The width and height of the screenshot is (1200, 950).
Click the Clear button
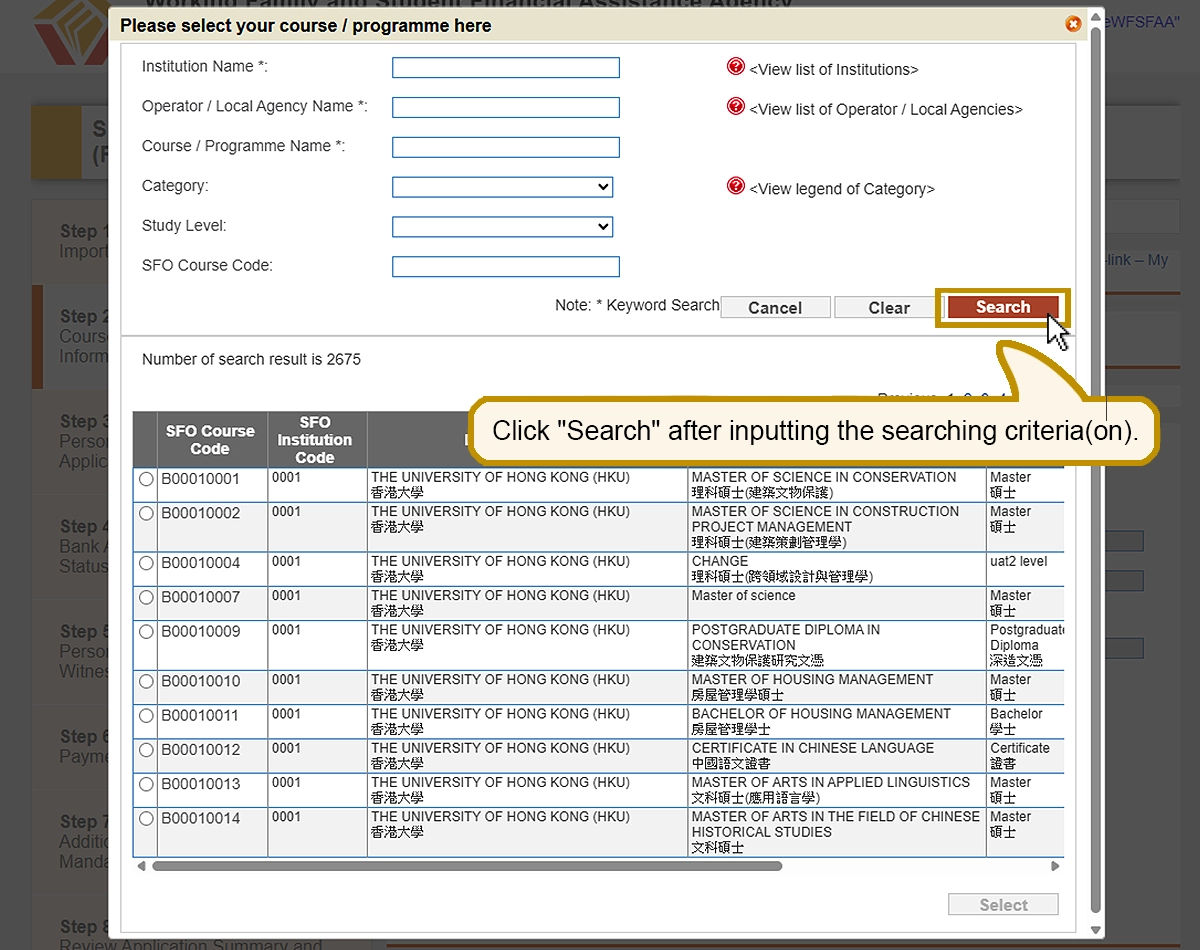point(888,308)
